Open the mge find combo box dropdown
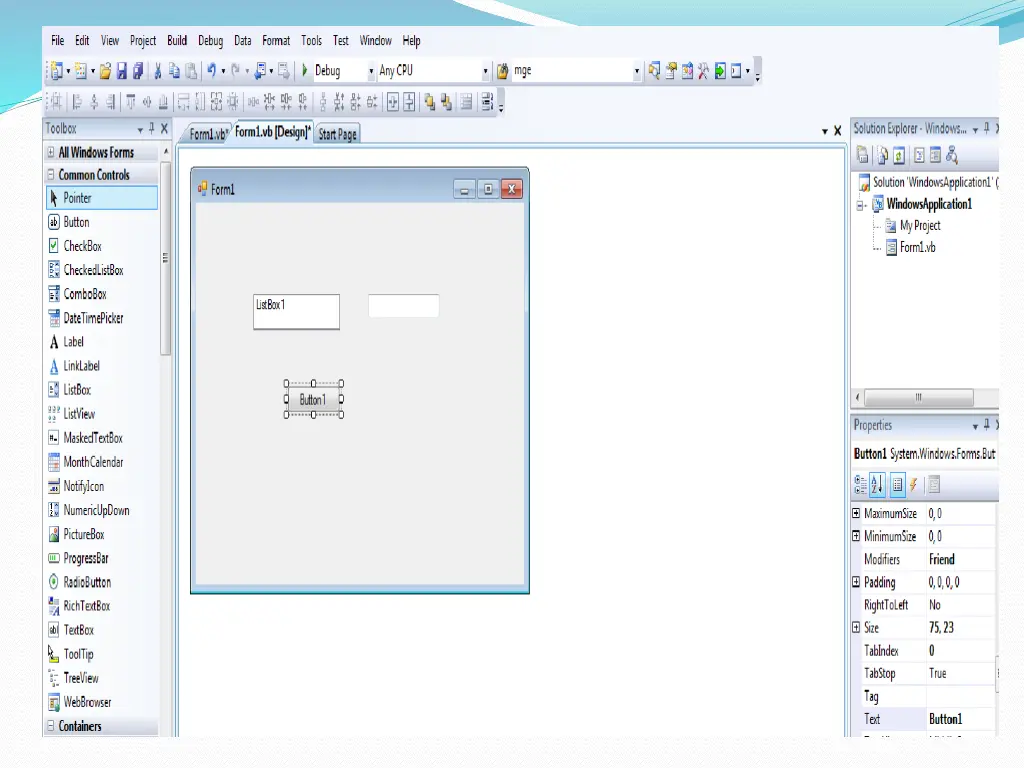 point(637,71)
